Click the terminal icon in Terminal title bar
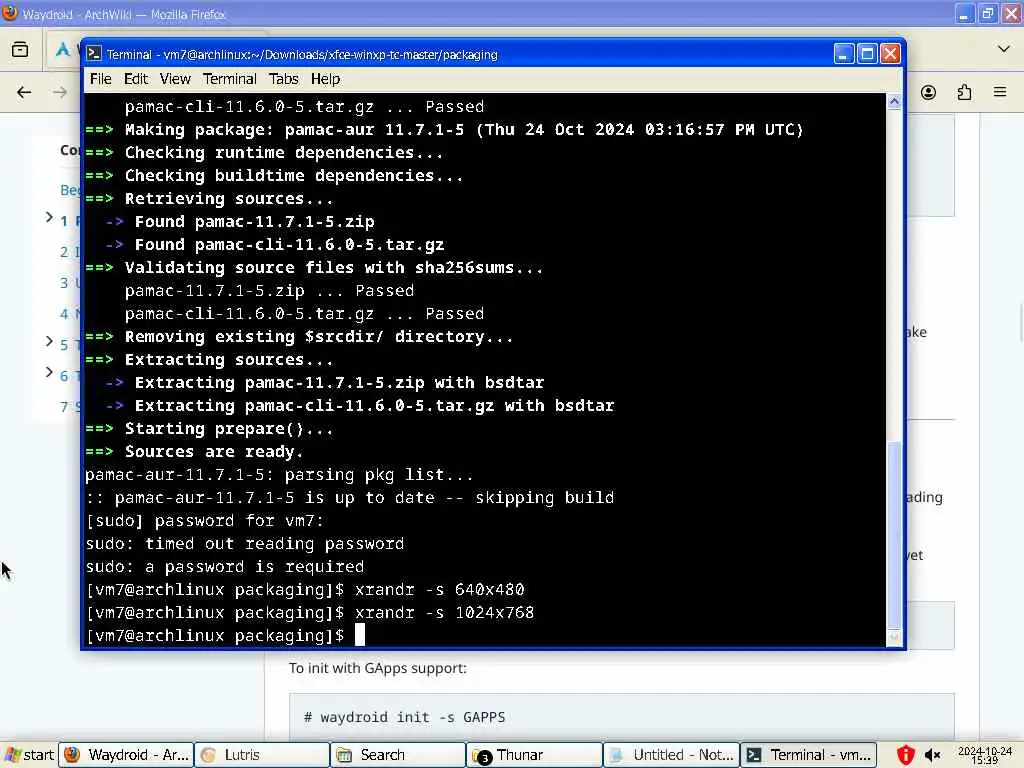Image resolution: width=1024 pixels, height=768 pixels. click(x=94, y=54)
